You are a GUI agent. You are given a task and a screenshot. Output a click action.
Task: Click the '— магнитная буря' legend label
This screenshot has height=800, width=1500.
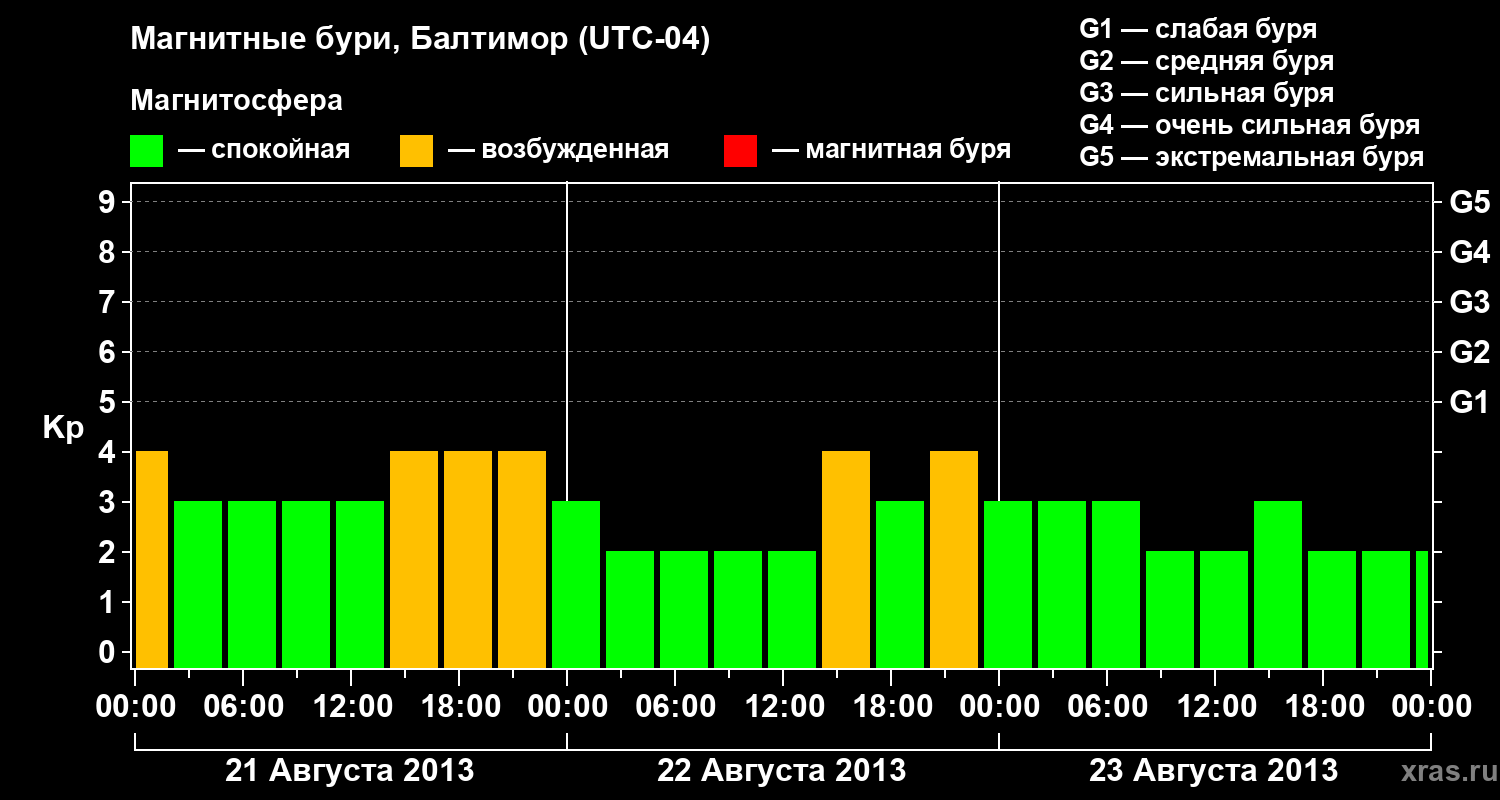click(x=891, y=150)
